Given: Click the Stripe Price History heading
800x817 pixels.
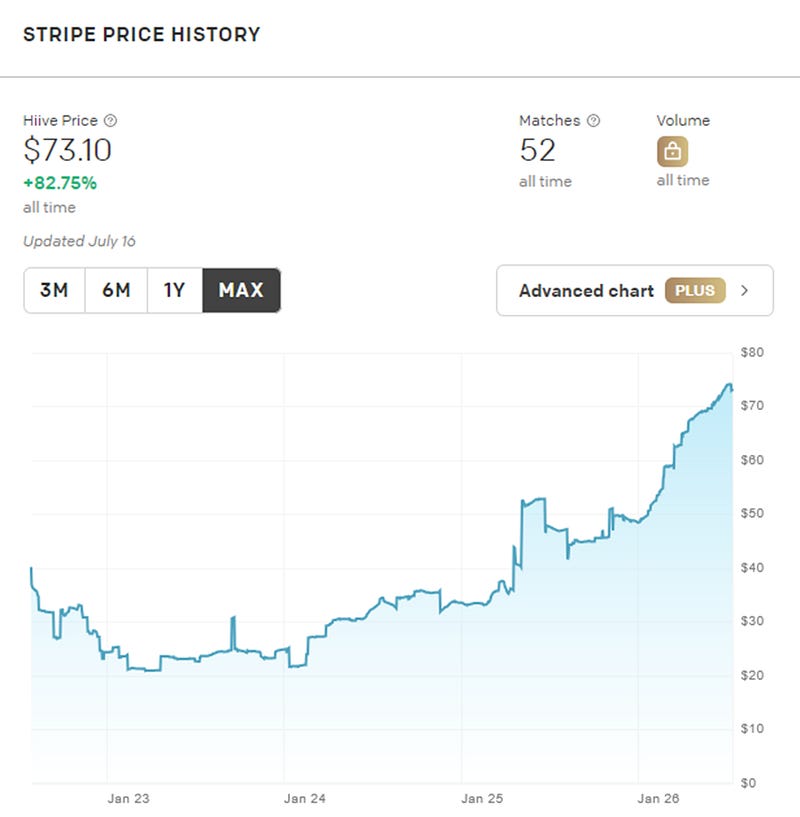Looking at the screenshot, I should pyautogui.click(x=142, y=34).
